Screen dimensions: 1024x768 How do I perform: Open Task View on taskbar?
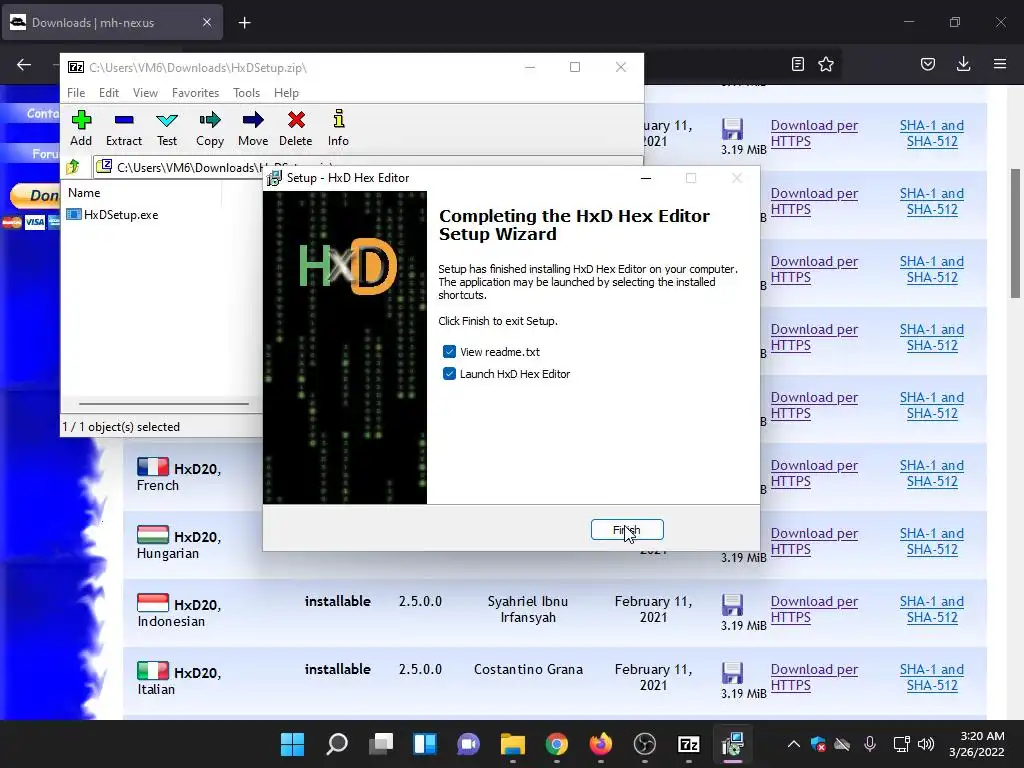381,743
